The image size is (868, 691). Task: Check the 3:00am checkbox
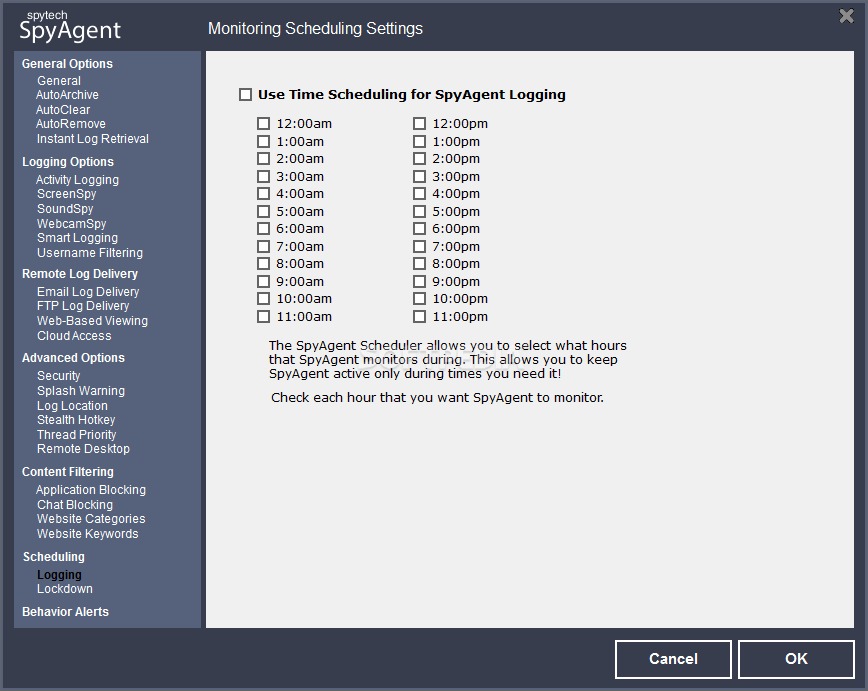pos(264,177)
